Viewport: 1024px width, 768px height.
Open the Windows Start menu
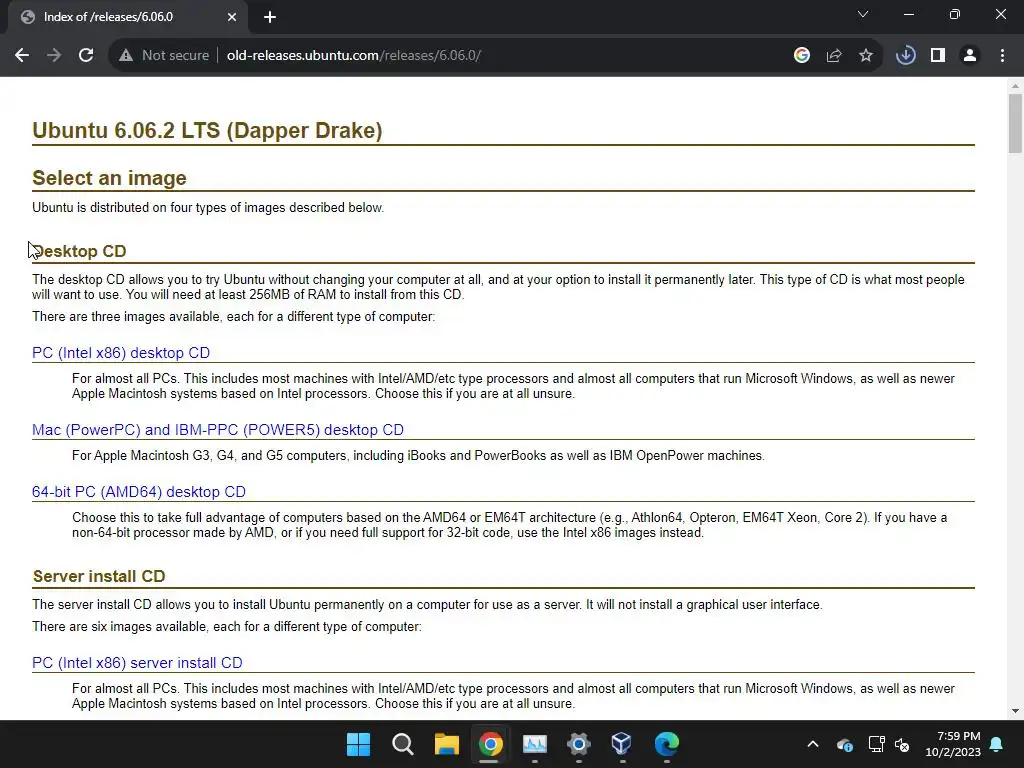pyautogui.click(x=358, y=744)
